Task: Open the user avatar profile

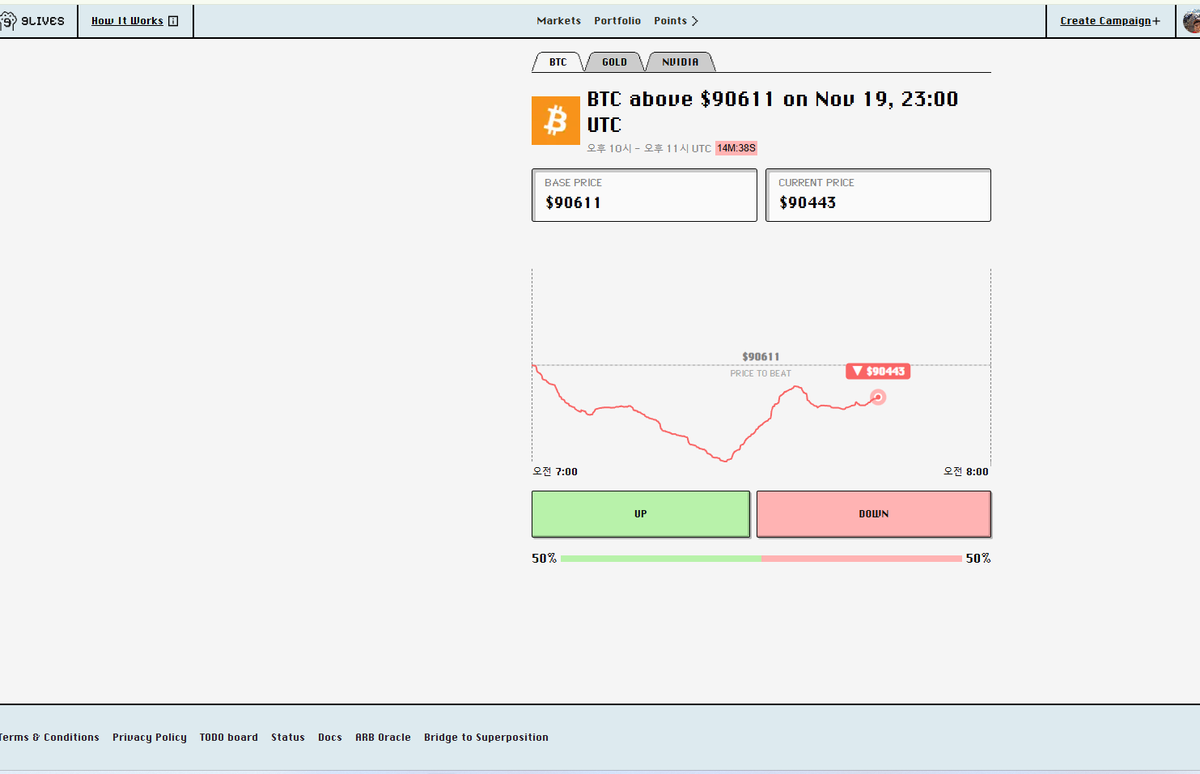Action: 1190,20
